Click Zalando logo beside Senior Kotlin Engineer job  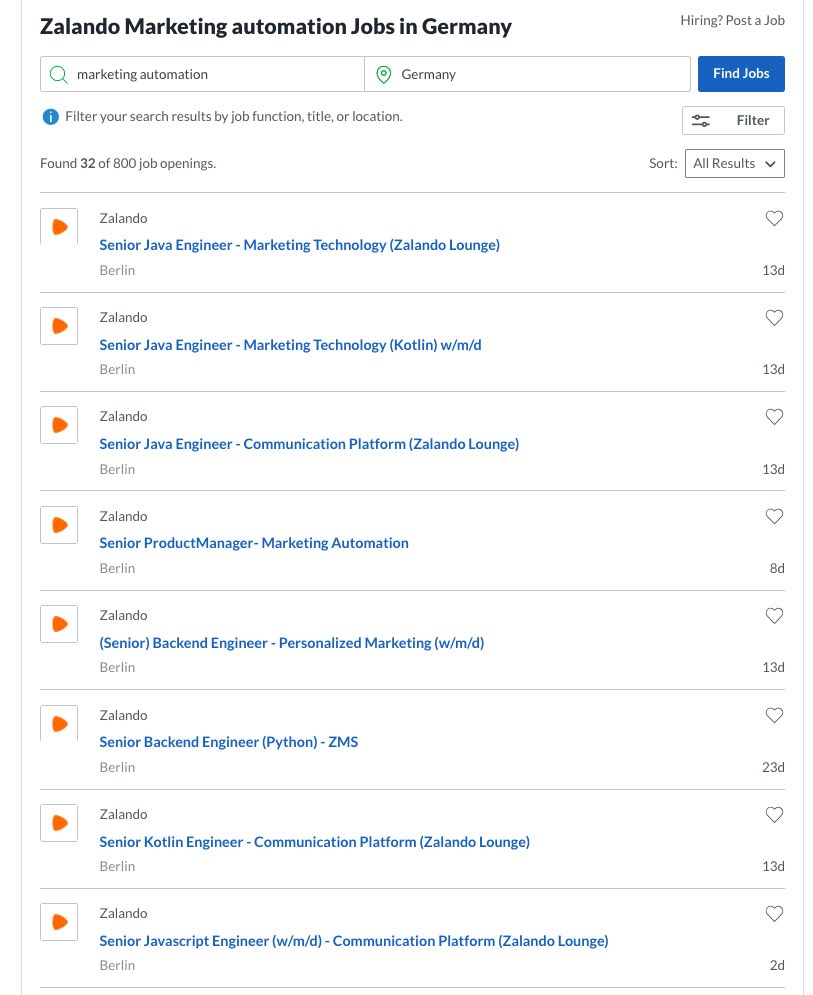tap(59, 823)
